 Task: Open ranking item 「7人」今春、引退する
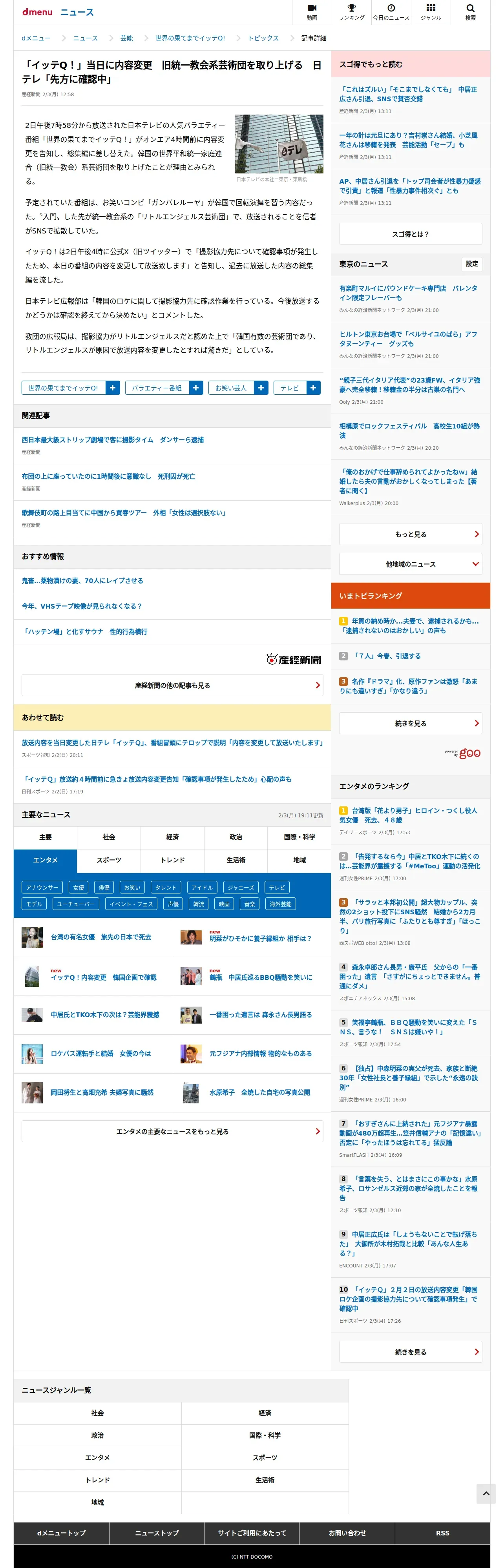point(387,656)
